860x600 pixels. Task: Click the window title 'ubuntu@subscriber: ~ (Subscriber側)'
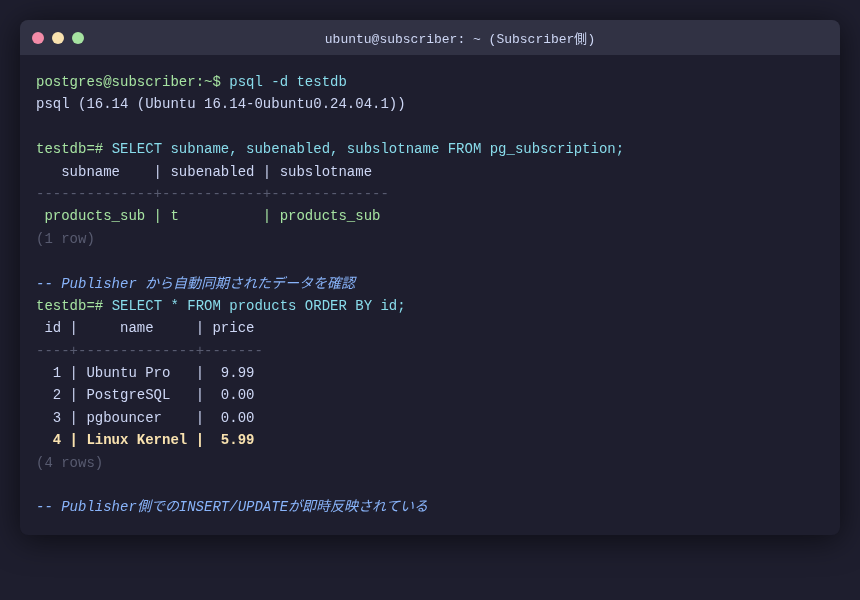click(460, 39)
